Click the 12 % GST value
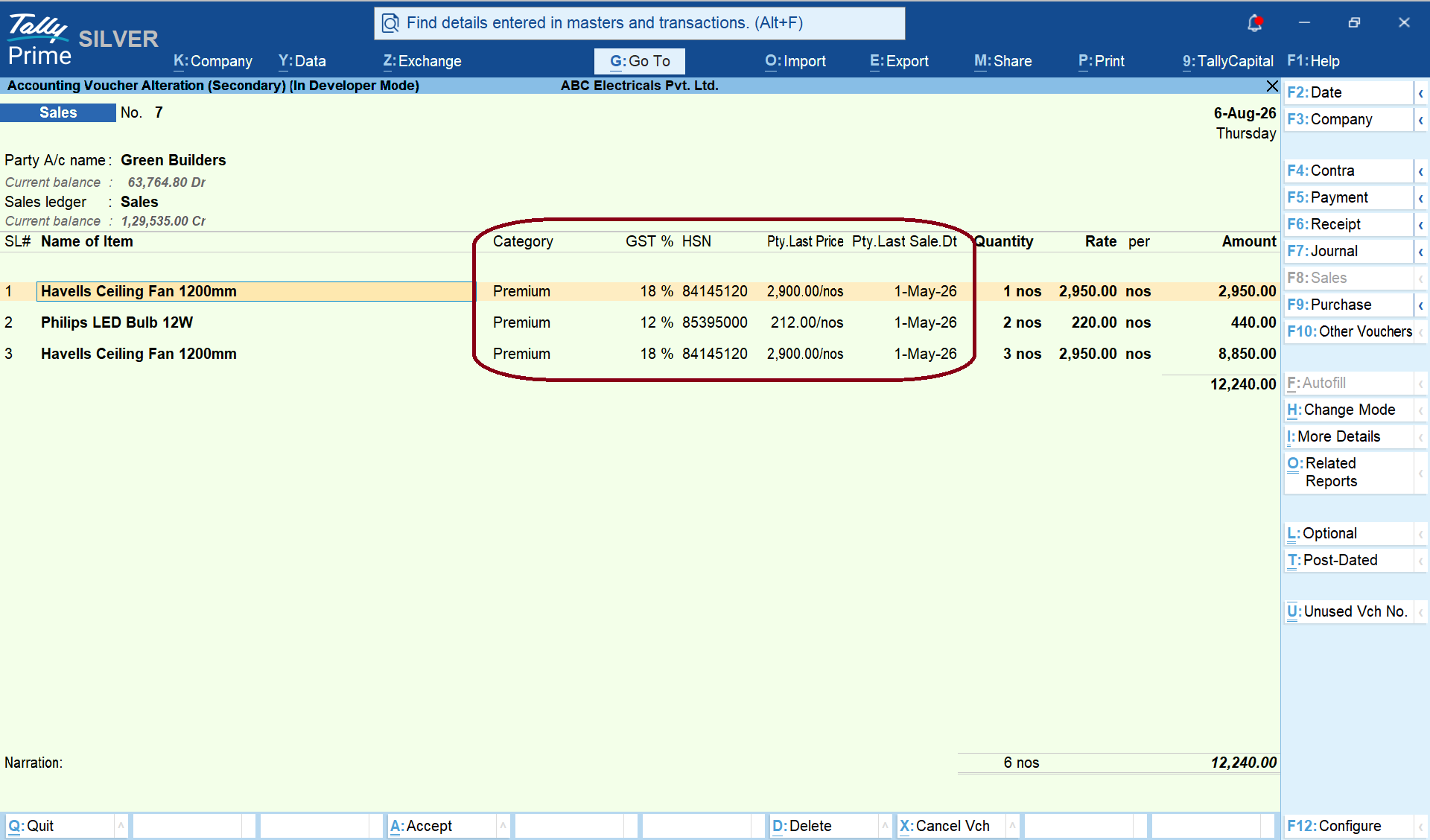1430x840 pixels. tap(657, 323)
